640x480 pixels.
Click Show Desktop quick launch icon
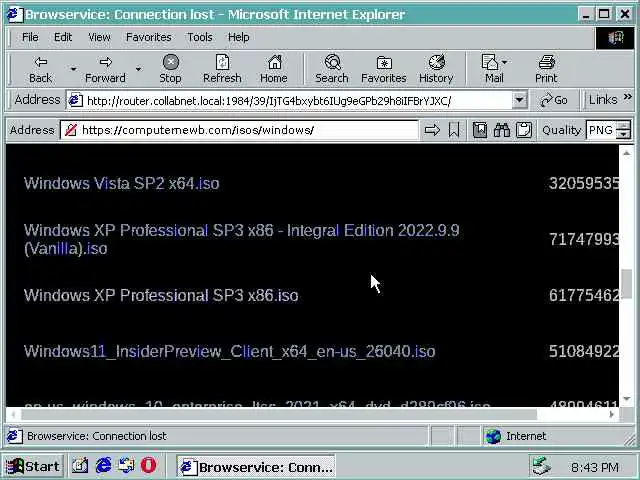(x=80, y=466)
